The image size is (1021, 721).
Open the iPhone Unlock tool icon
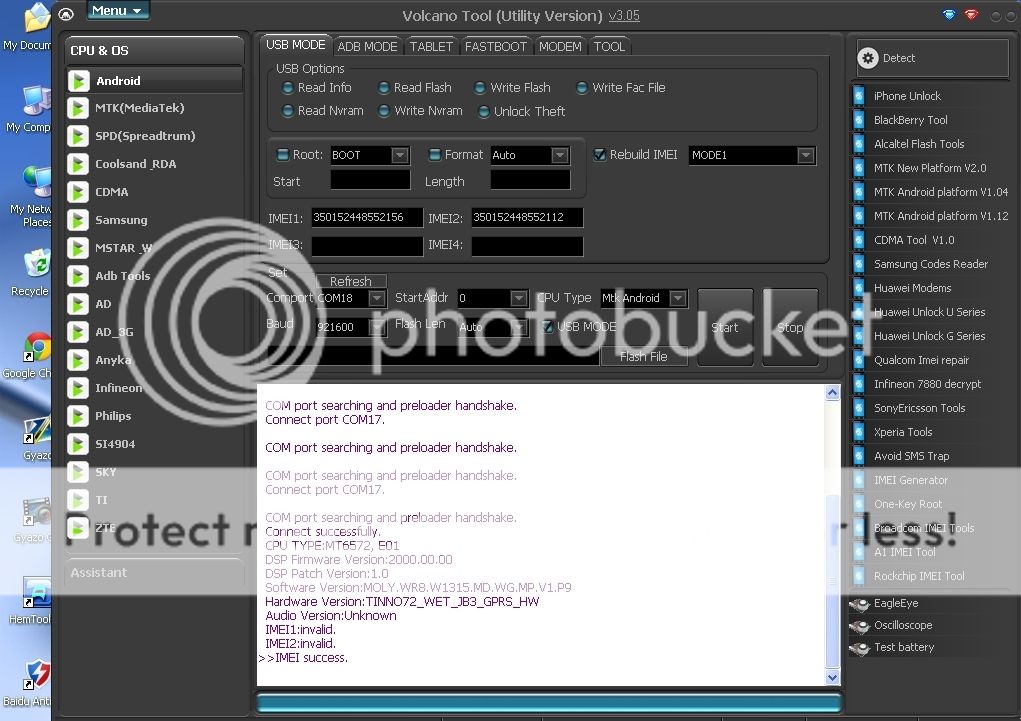[x=859, y=96]
